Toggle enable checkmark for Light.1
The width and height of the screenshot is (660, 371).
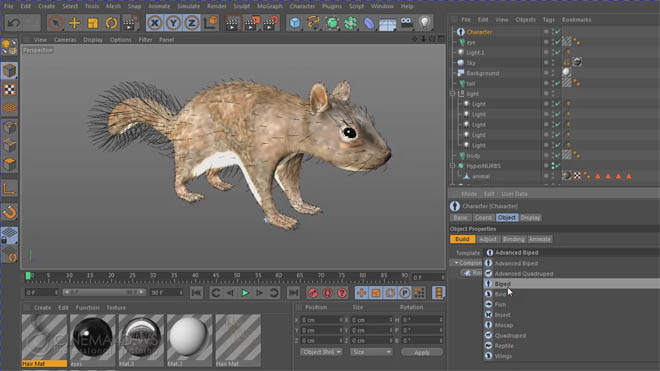[x=557, y=53]
